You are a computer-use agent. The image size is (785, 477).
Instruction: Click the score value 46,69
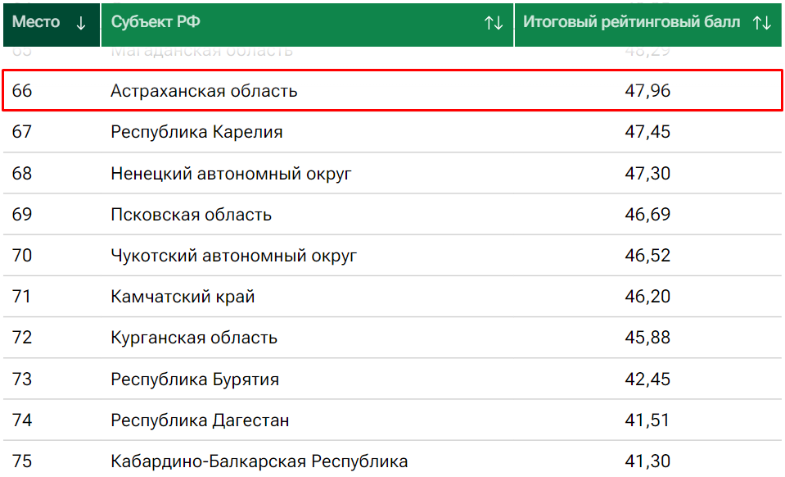(647, 214)
